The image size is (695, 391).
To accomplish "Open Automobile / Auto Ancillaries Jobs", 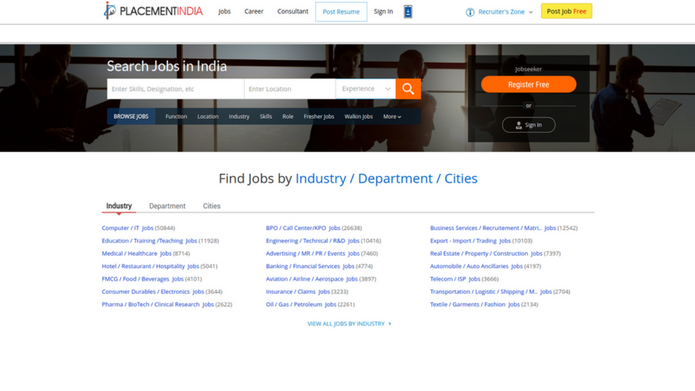I will pos(476,266).
